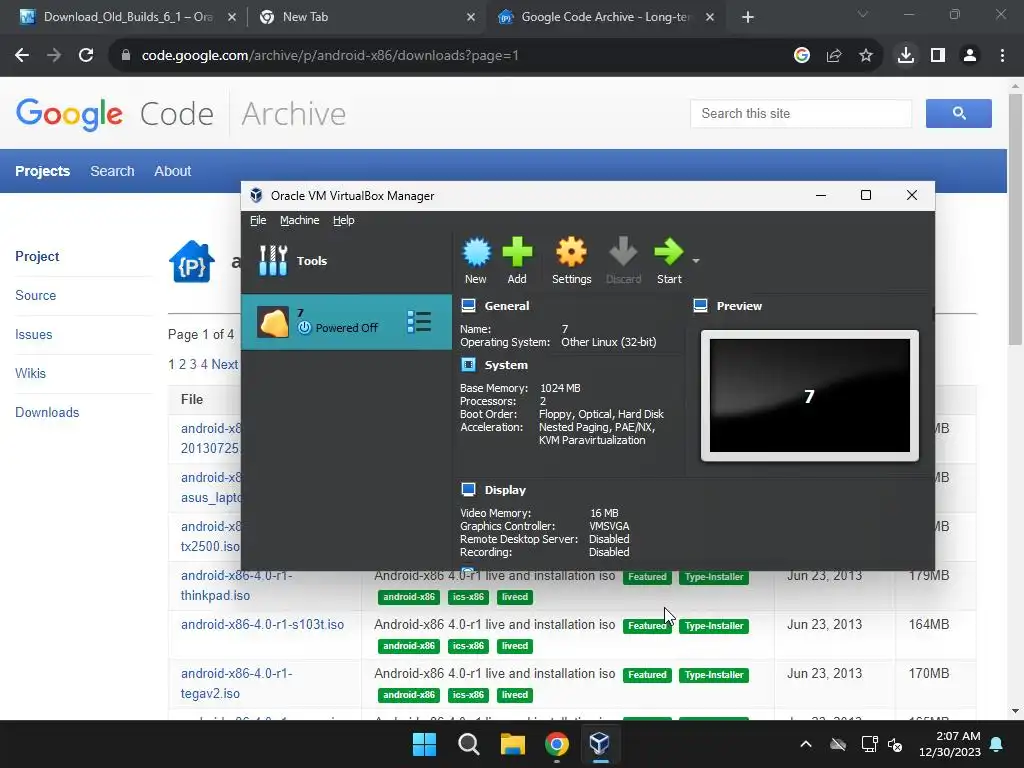Select Tools in VirtualBox sidebar
Image resolution: width=1024 pixels, height=768 pixels.
point(346,261)
